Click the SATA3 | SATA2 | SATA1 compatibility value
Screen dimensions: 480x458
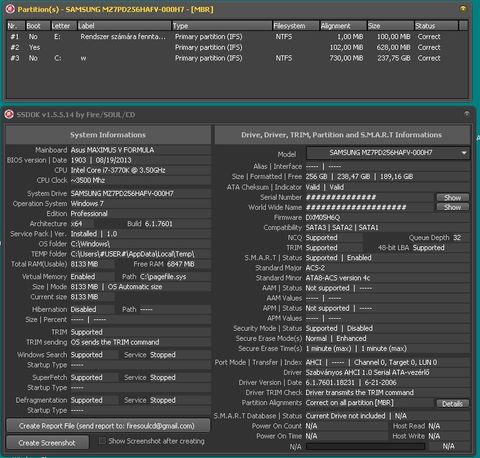point(342,227)
